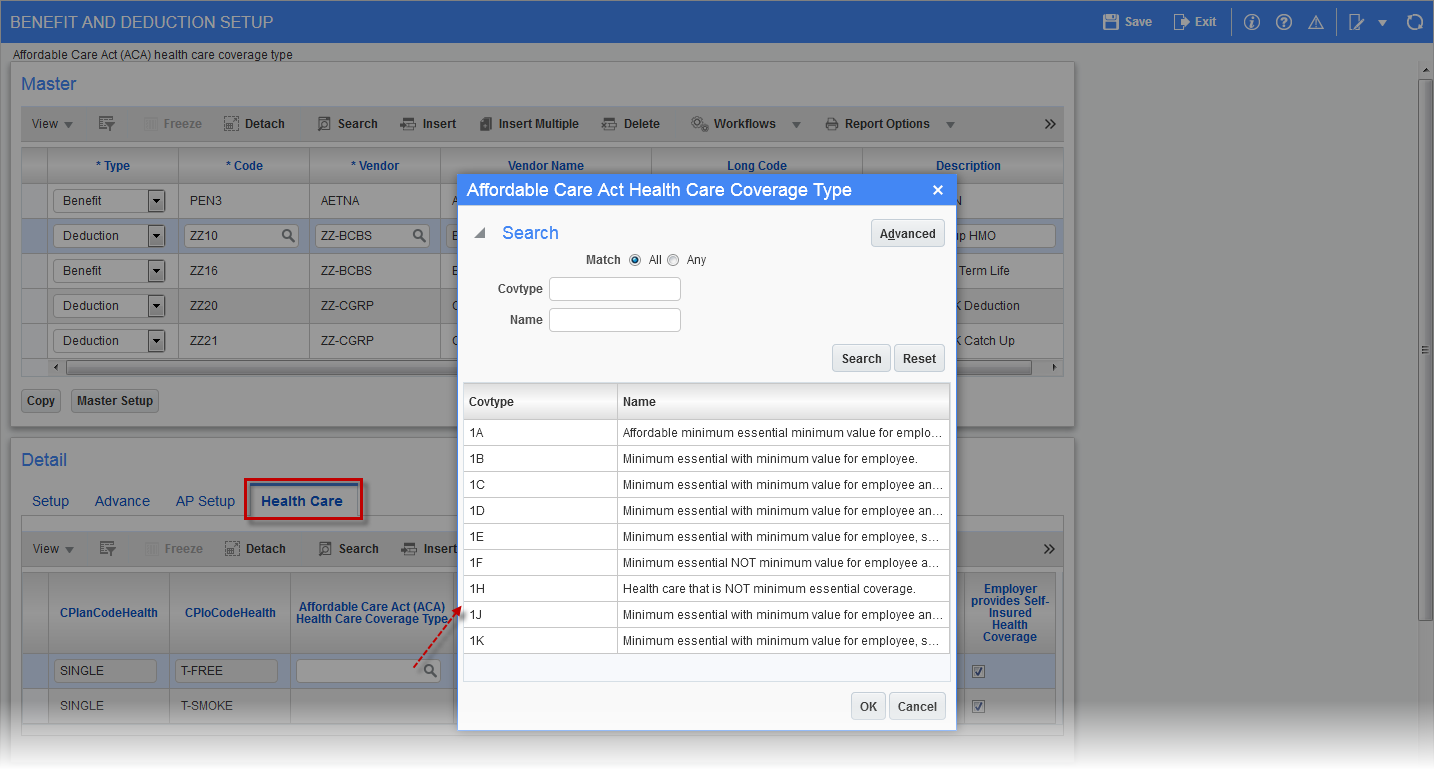Select row 1H Health care NOT minimum
The height and width of the screenshot is (770, 1434).
[x=706, y=589]
